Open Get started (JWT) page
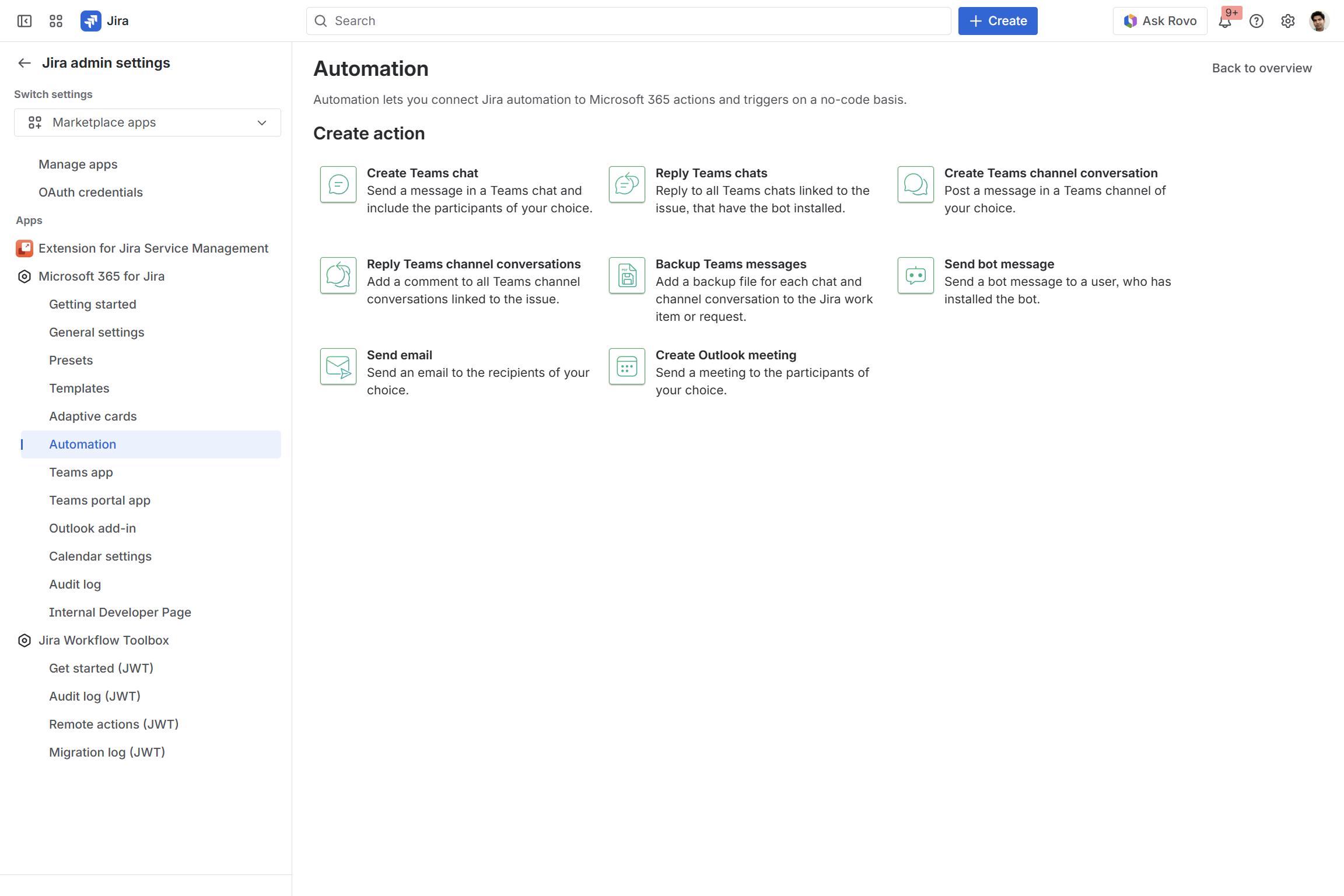 101,668
